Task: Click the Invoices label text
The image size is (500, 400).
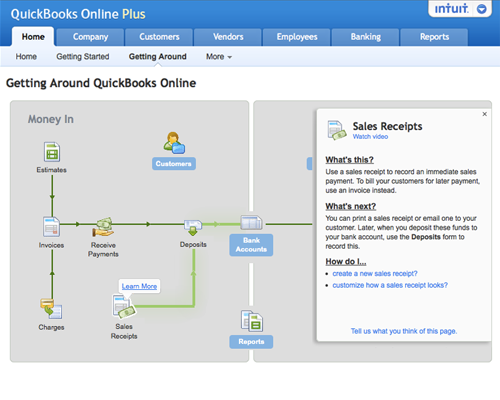Action: 51,245
